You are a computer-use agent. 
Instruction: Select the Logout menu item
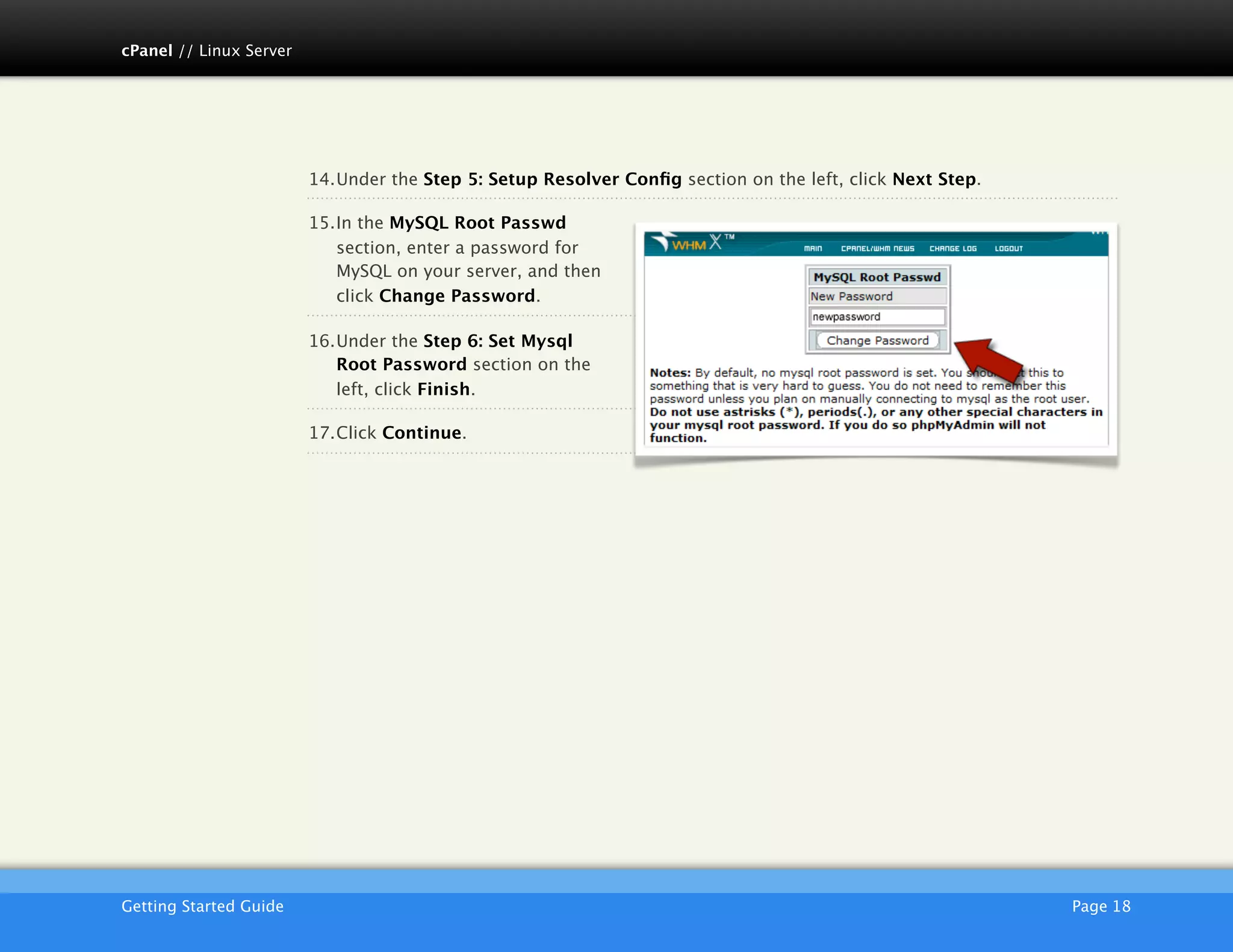(1008, 249)
